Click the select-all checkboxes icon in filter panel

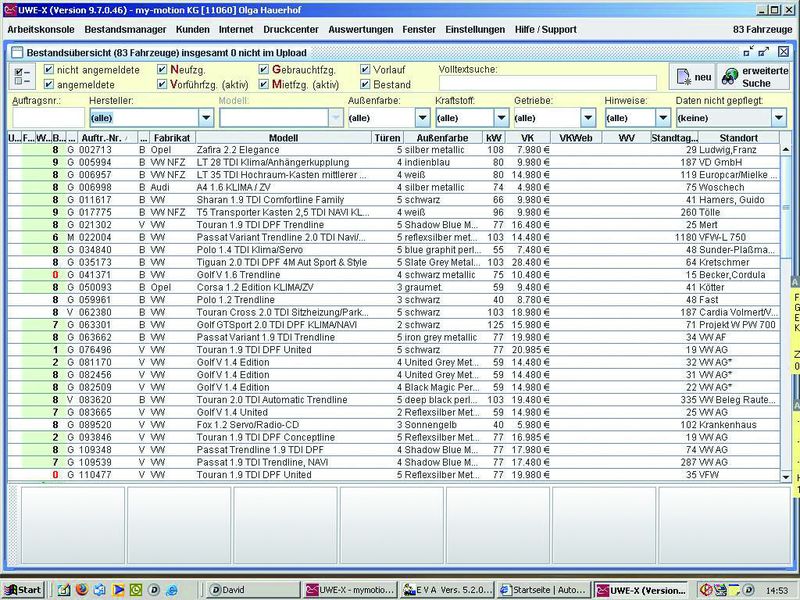point(22,75)
